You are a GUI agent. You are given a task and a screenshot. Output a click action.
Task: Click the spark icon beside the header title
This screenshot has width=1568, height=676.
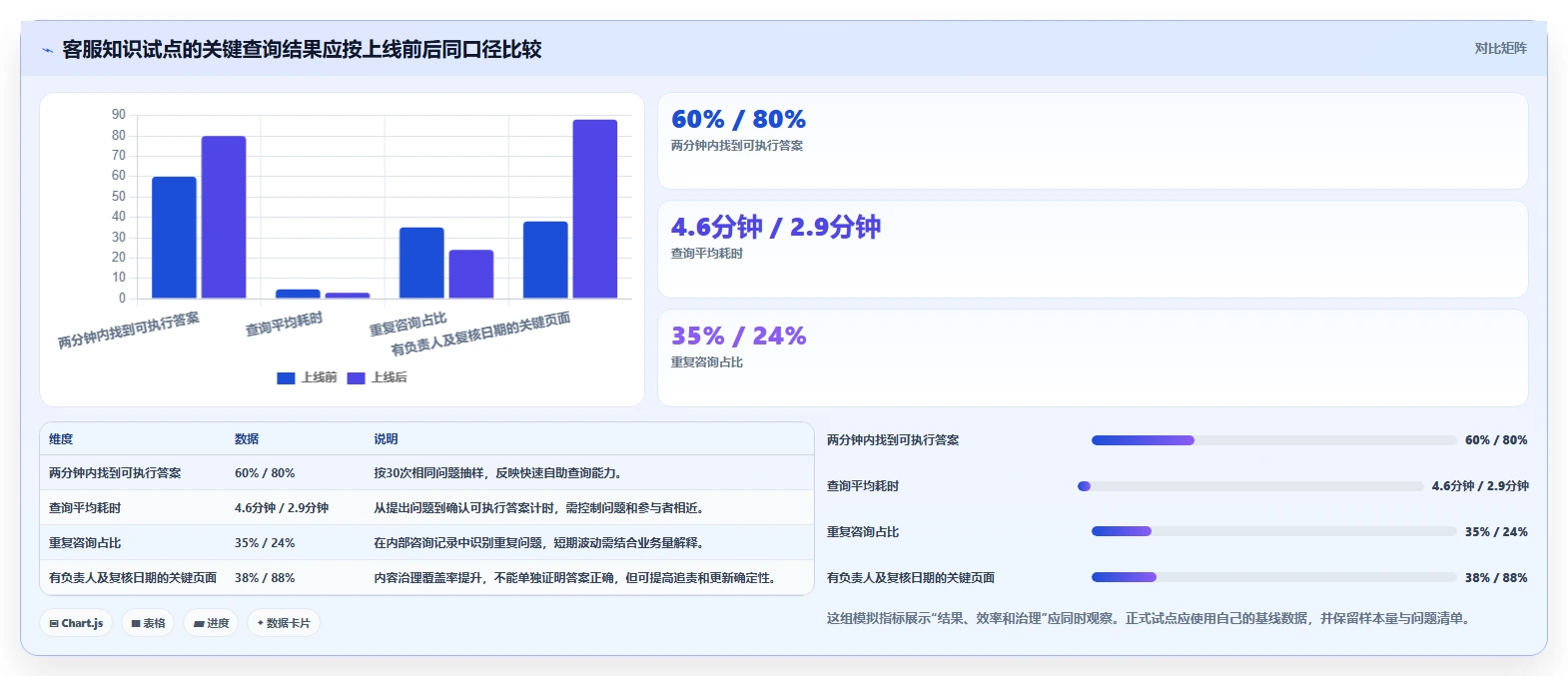(47, 50)
